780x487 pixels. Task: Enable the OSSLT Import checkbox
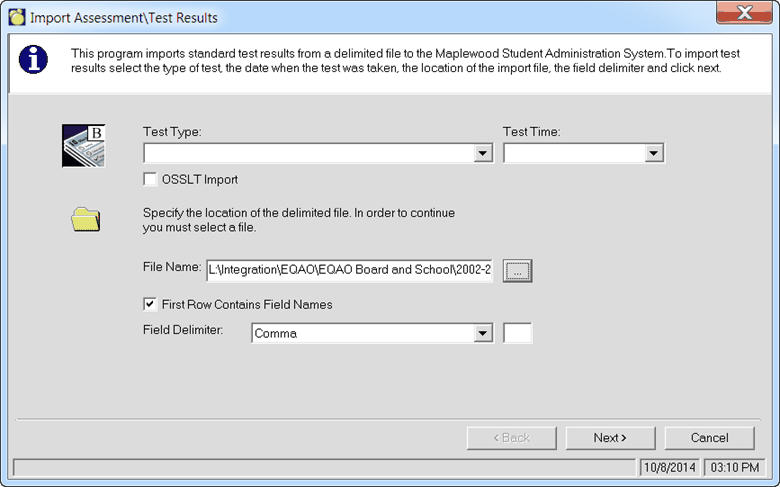tap(151, 180)
